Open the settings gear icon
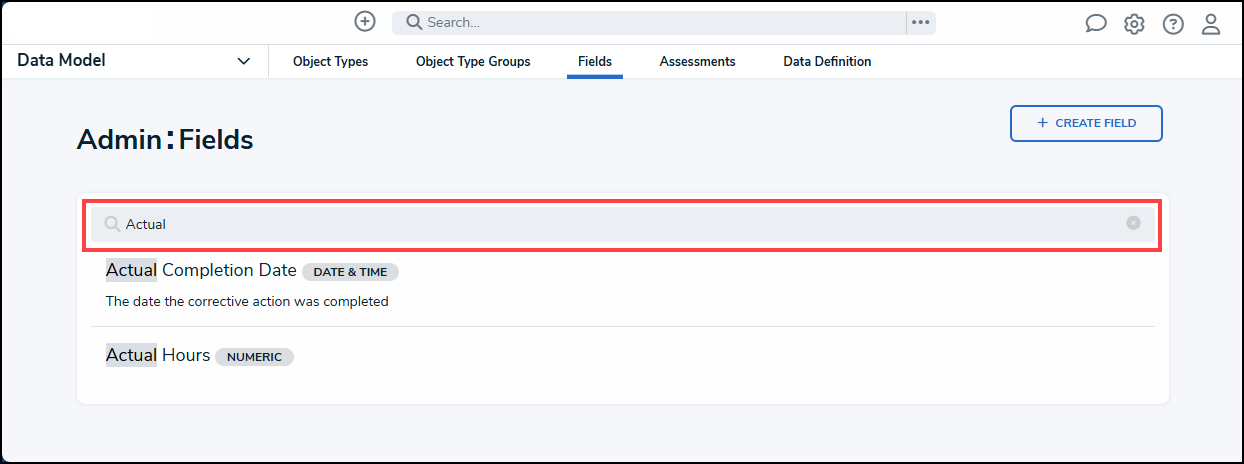This screenshot has width=1244, height=464. (x=1134, y=24)
